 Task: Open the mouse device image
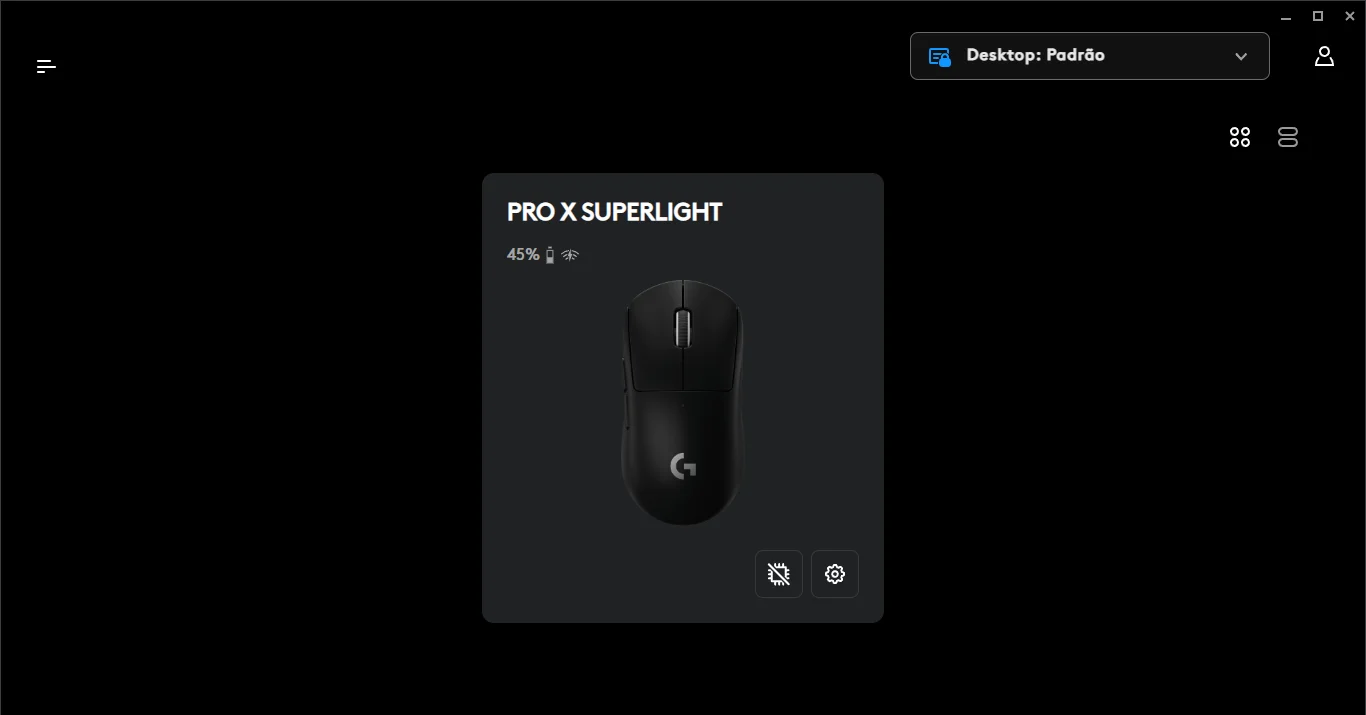pyautogui.click(x=683, y=402)
